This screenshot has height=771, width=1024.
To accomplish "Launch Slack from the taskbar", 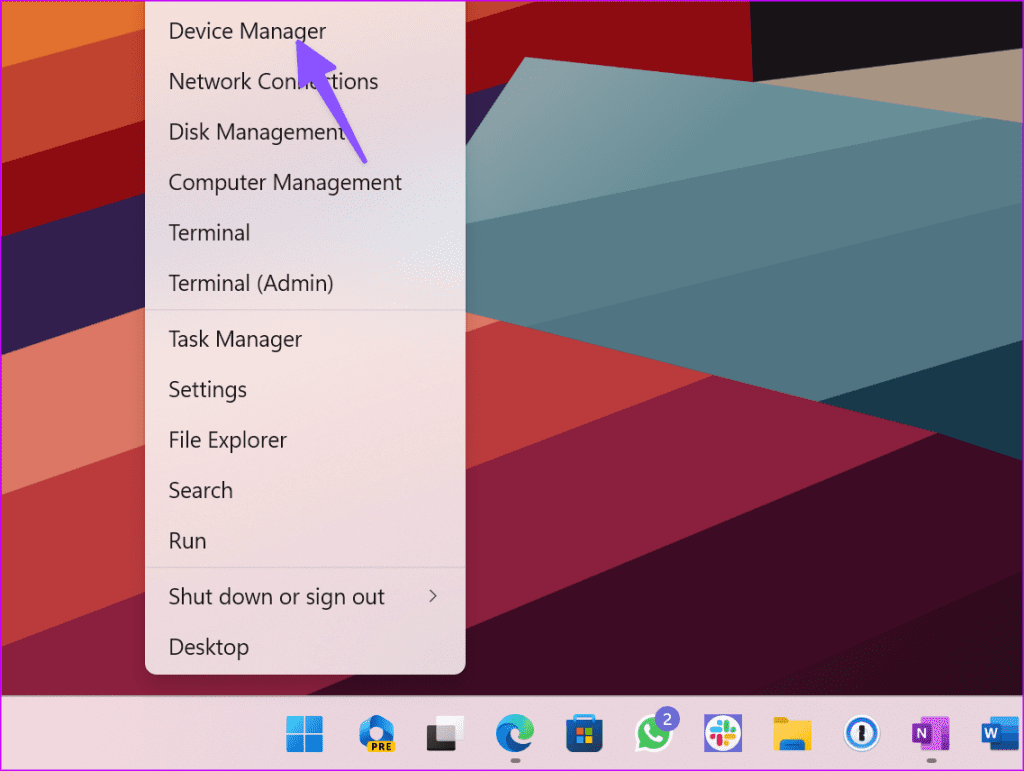I will (723, 733).
